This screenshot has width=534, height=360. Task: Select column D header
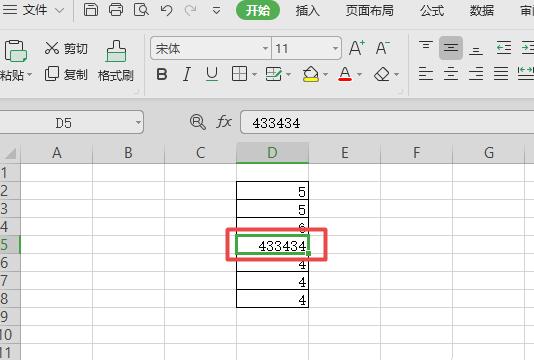coord(272,153)
